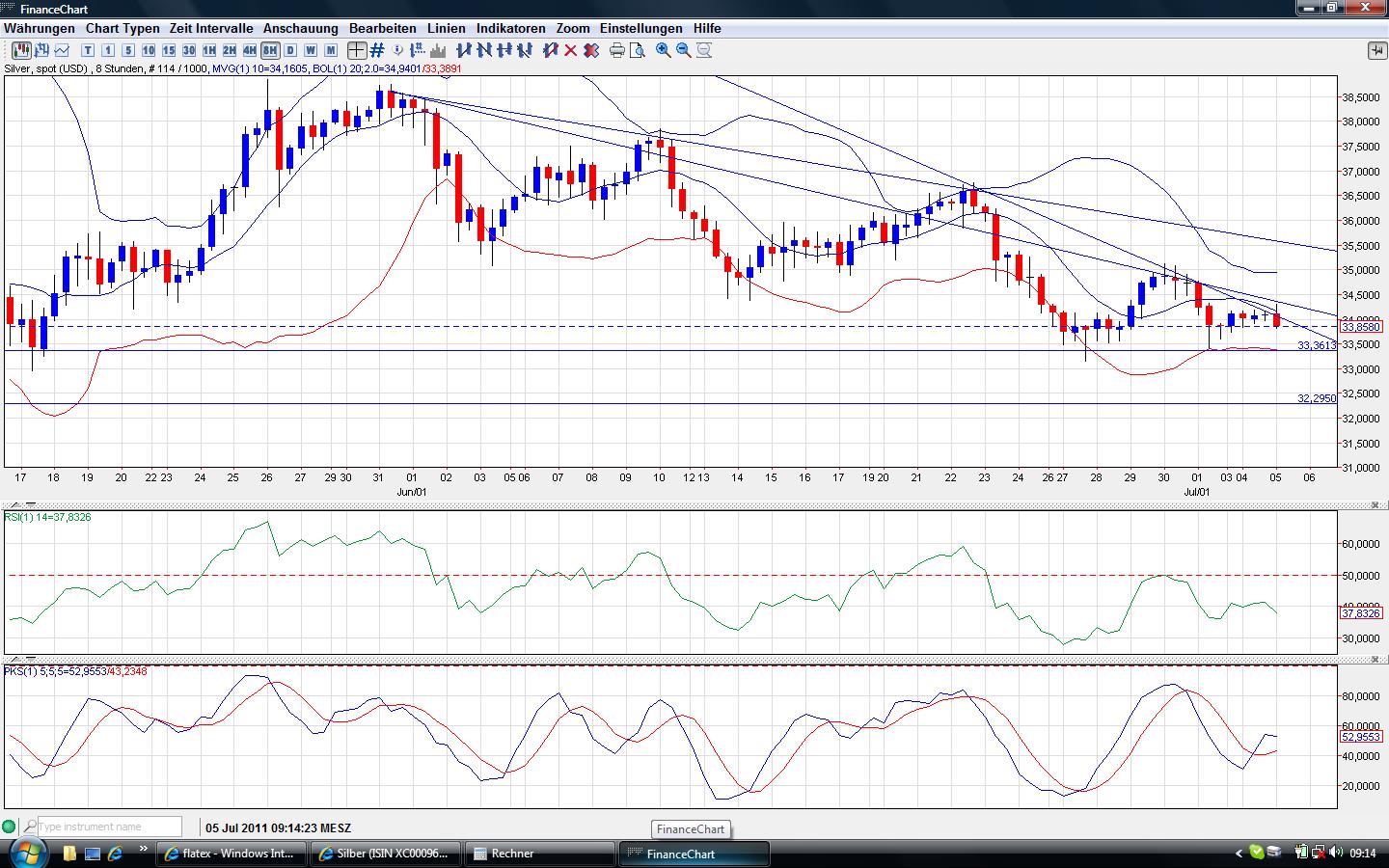Click the FinanceChart taskbar button

pos(694,854)
